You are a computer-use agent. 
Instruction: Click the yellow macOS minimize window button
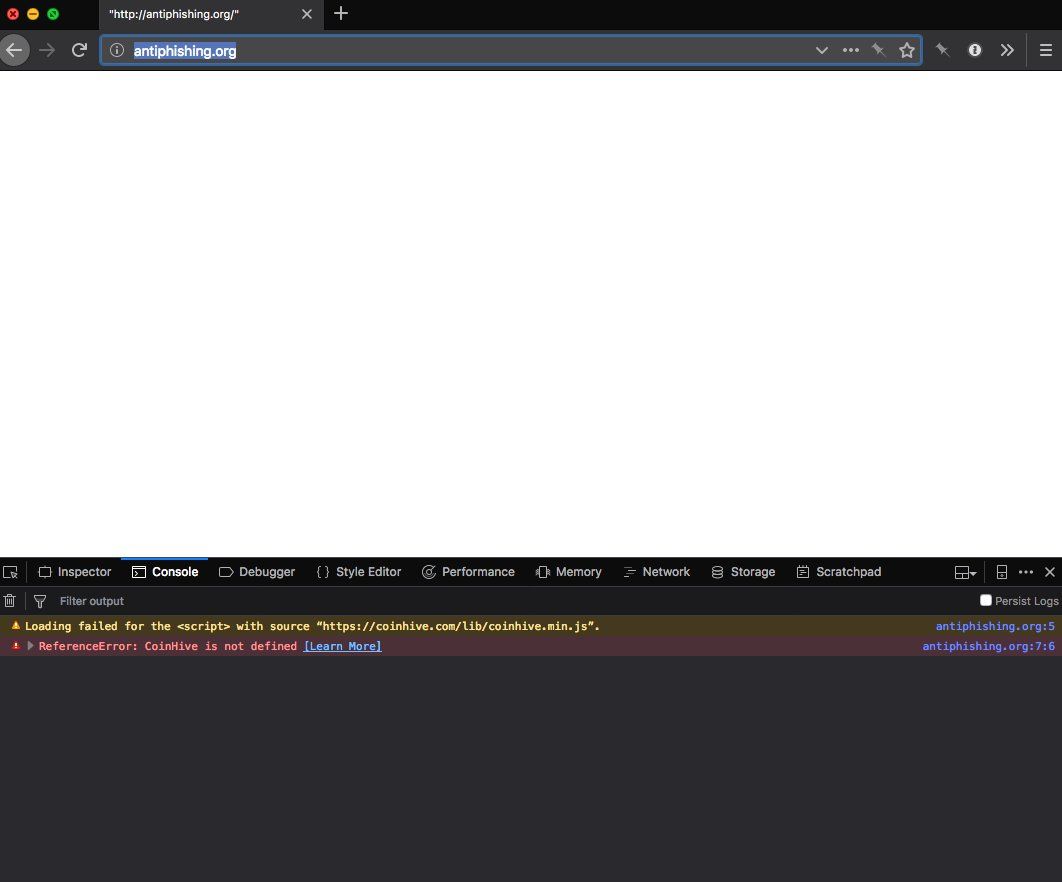33,14
